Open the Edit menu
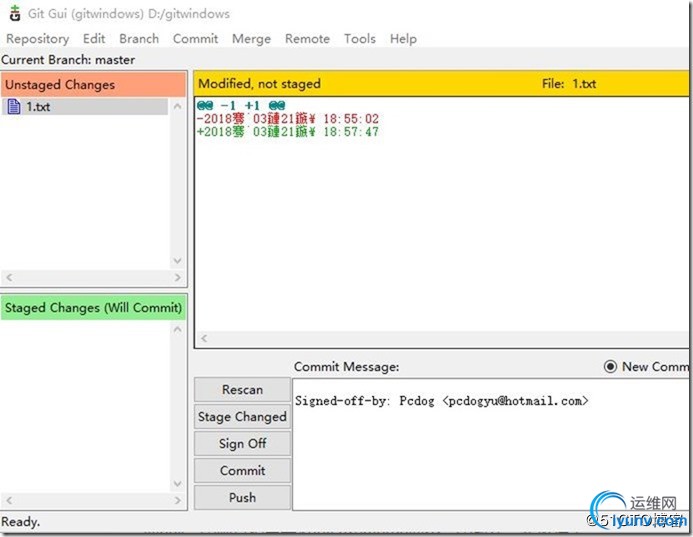 pyautogui.click(x=94, y=39)
